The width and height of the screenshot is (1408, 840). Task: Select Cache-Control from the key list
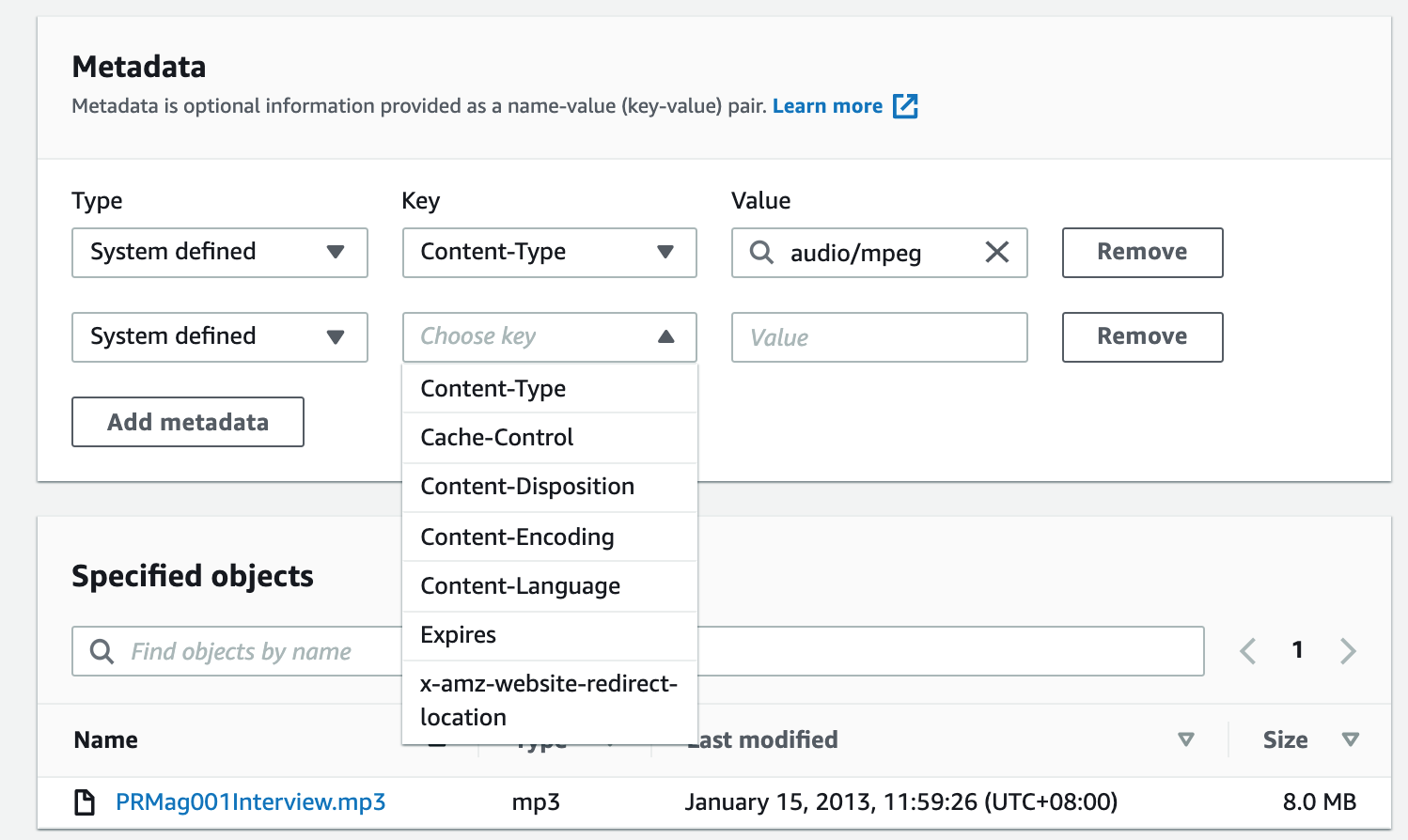496,437
